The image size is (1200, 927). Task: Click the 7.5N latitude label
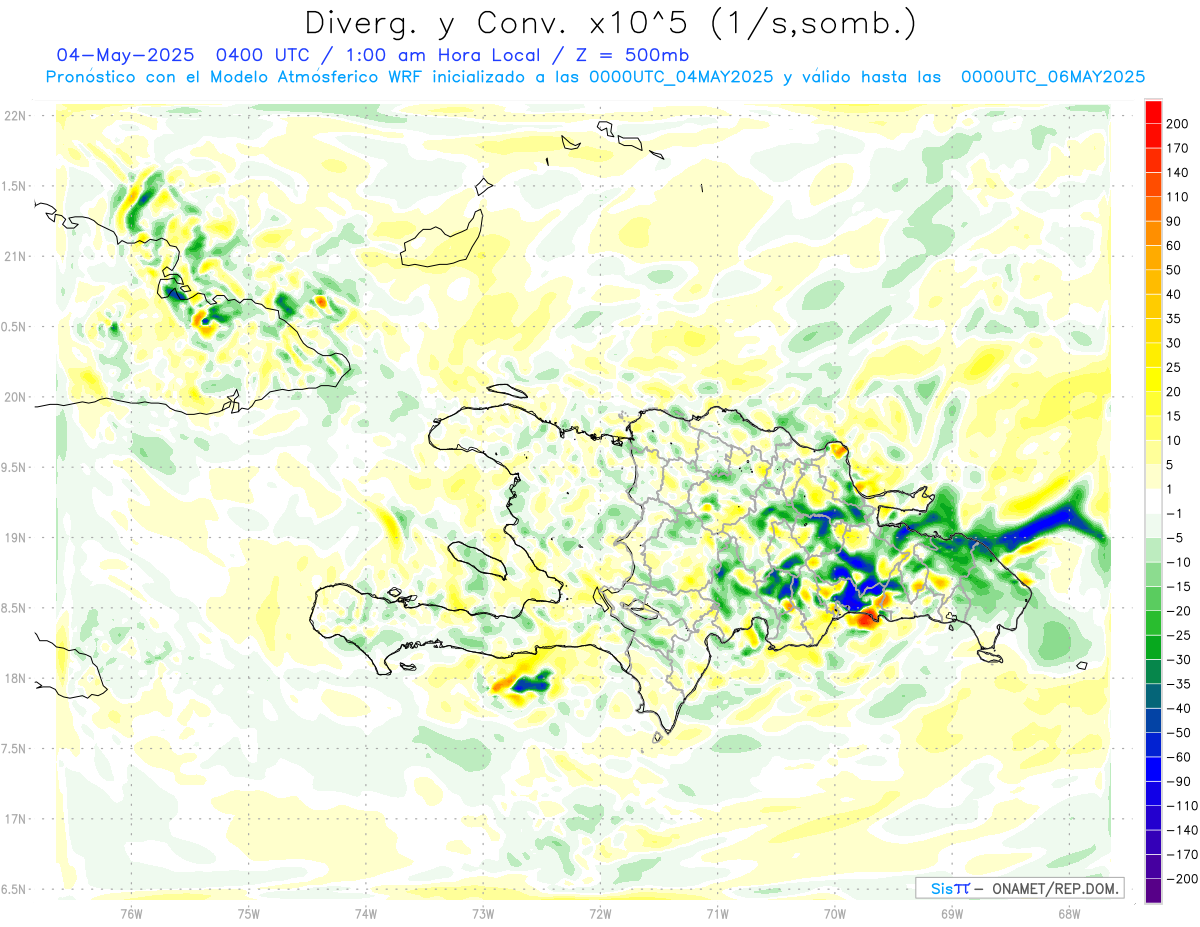pyautogui.click(x=13, y=750)
